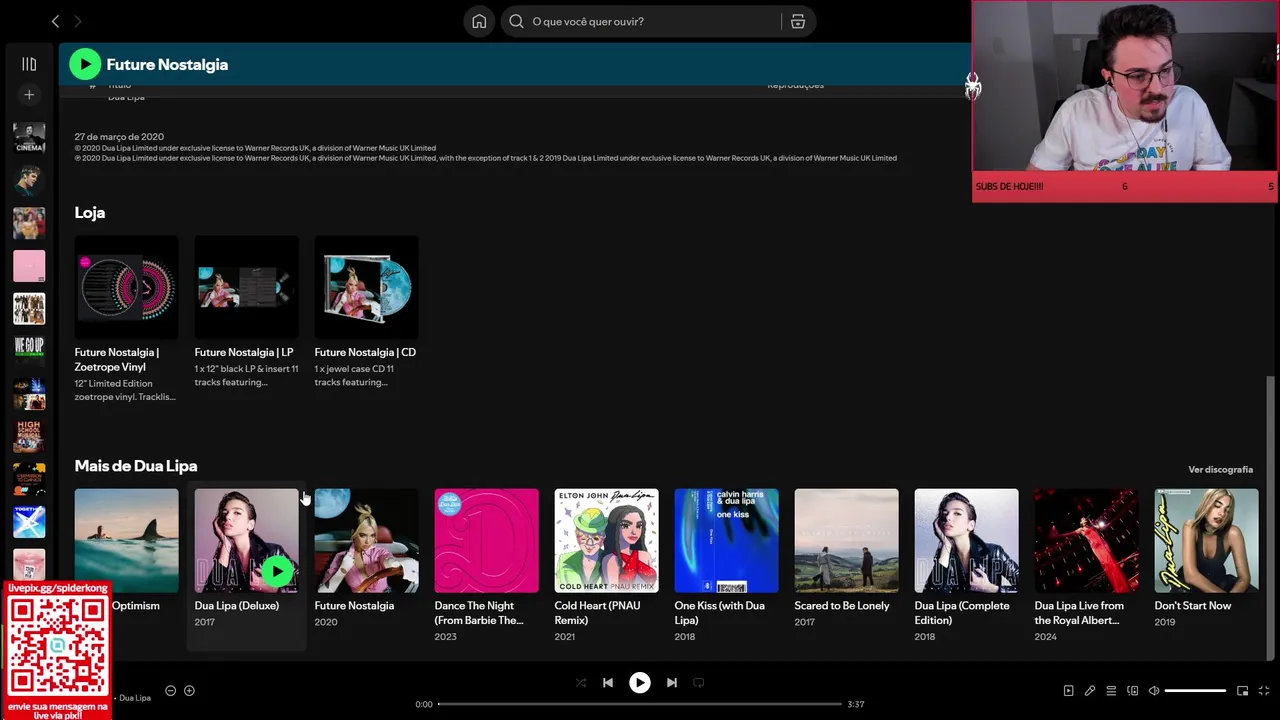Screen dimensions: 1280x720
Task: Open the We Go Up sidebar item
Action: [29, 350]
